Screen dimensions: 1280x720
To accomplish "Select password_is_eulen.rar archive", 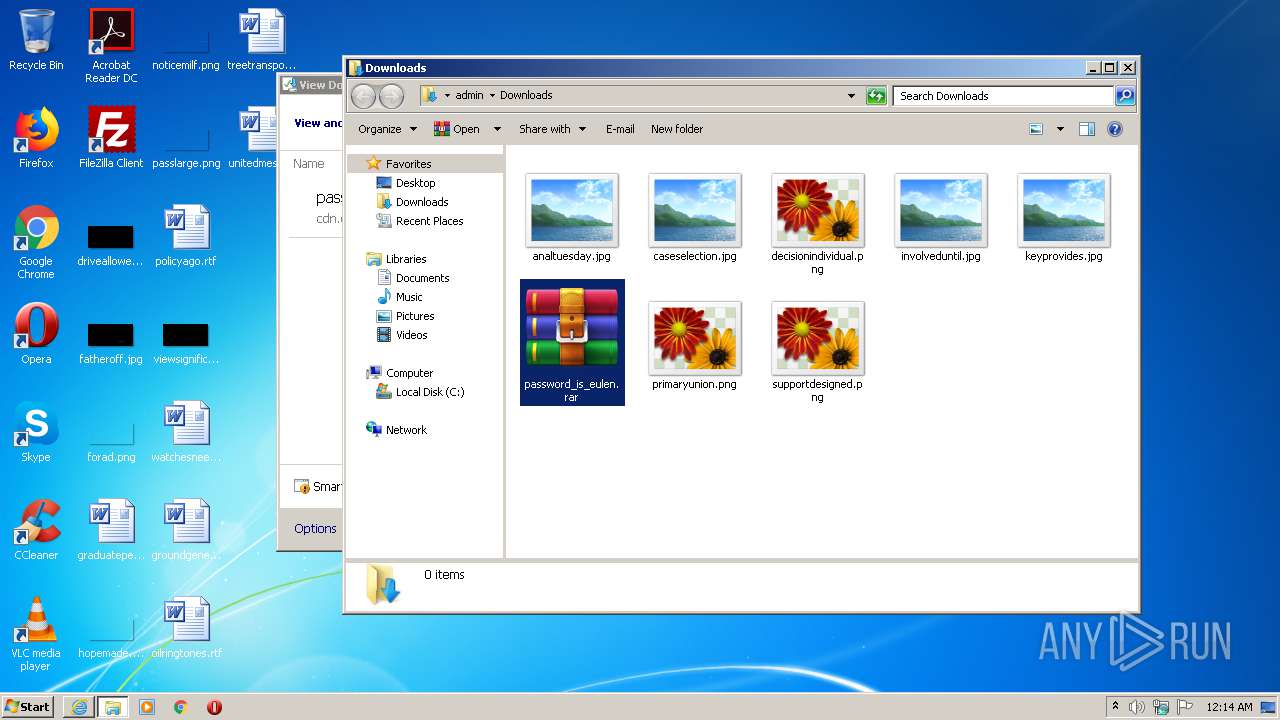I will (x=572, y=342).
